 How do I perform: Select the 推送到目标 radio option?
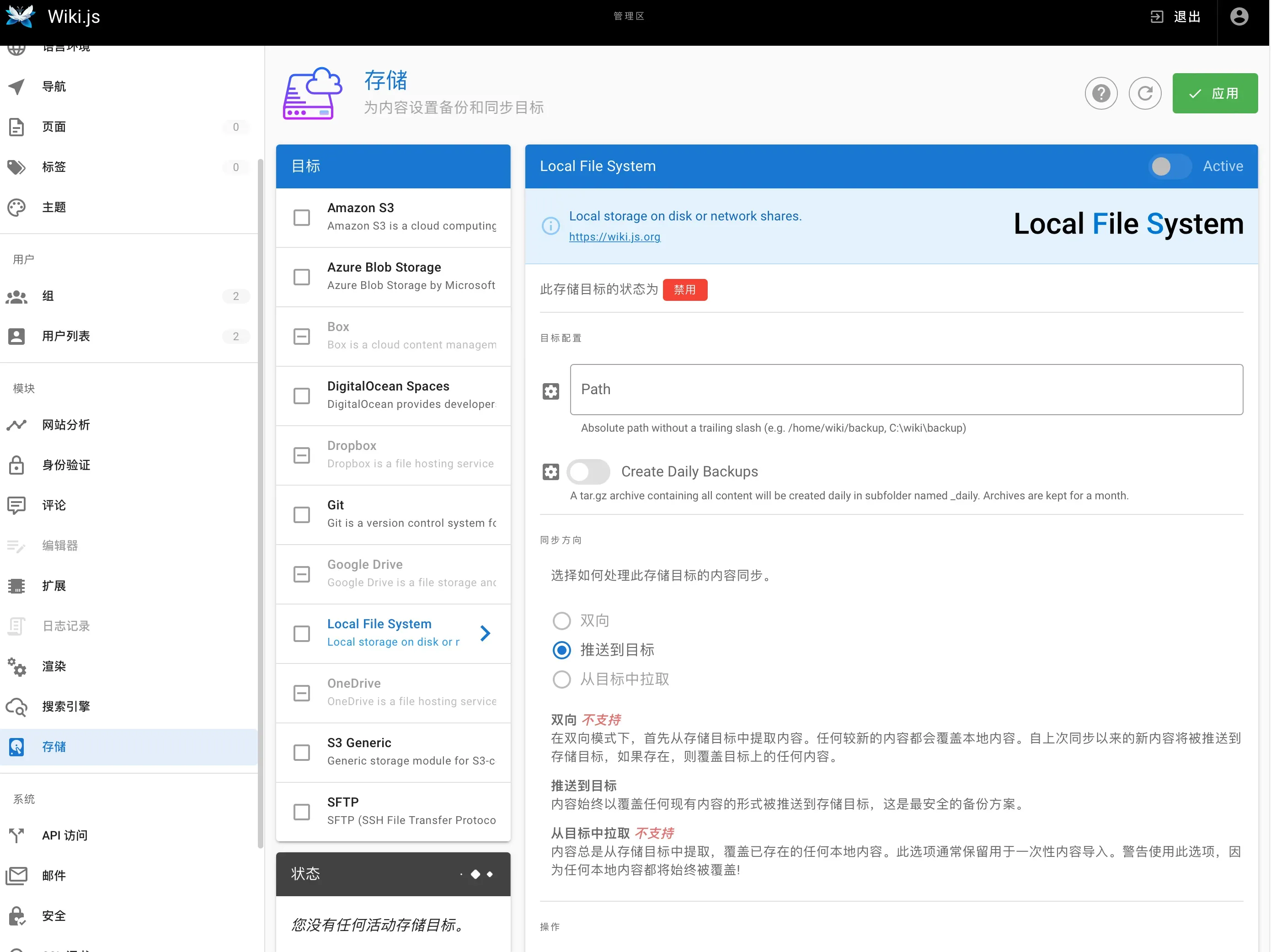click(561, 650)
